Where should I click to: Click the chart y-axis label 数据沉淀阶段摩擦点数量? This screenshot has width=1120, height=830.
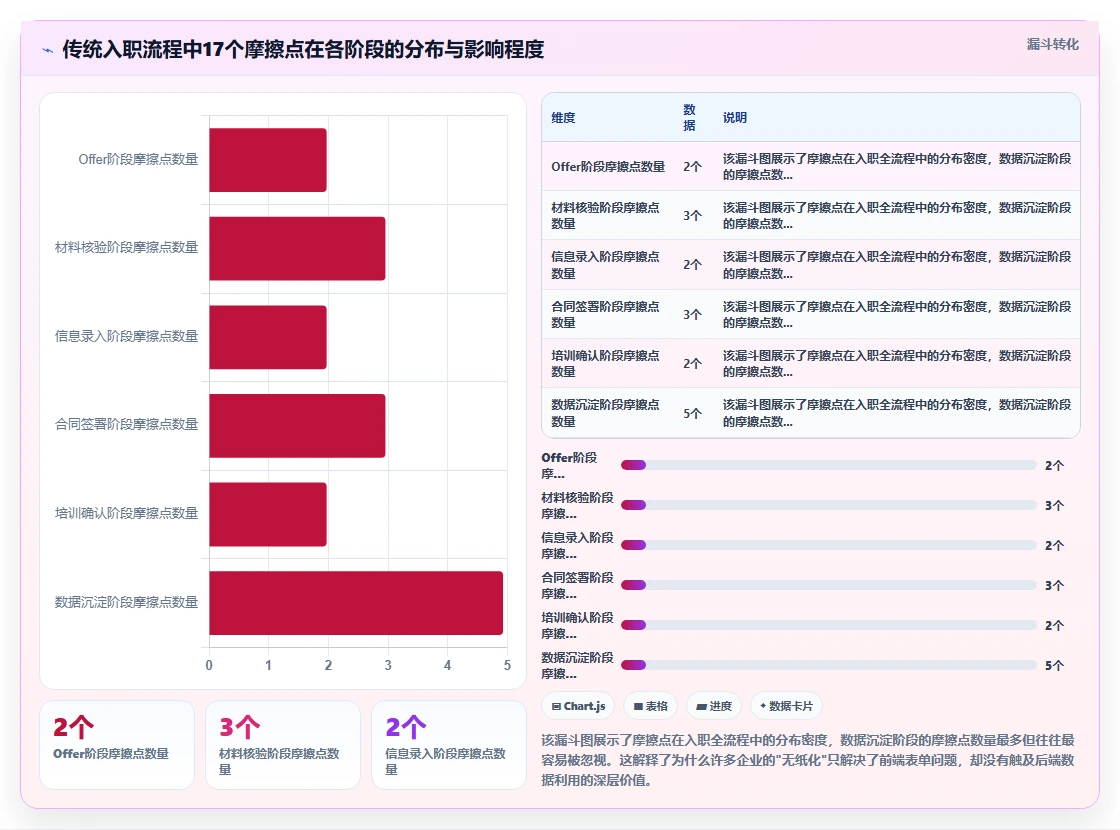(126, 602)
